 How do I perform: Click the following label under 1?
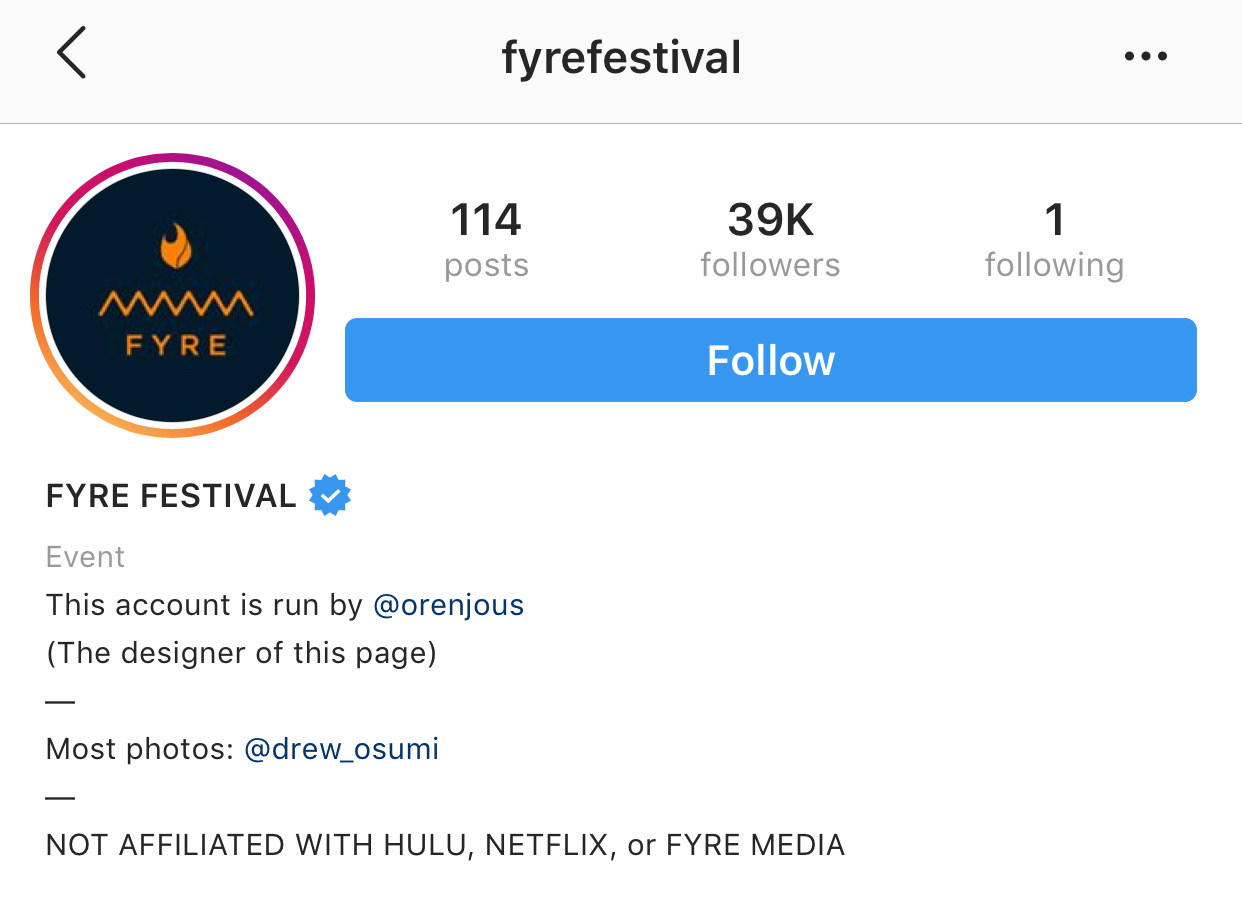(x=1055, y=264)
